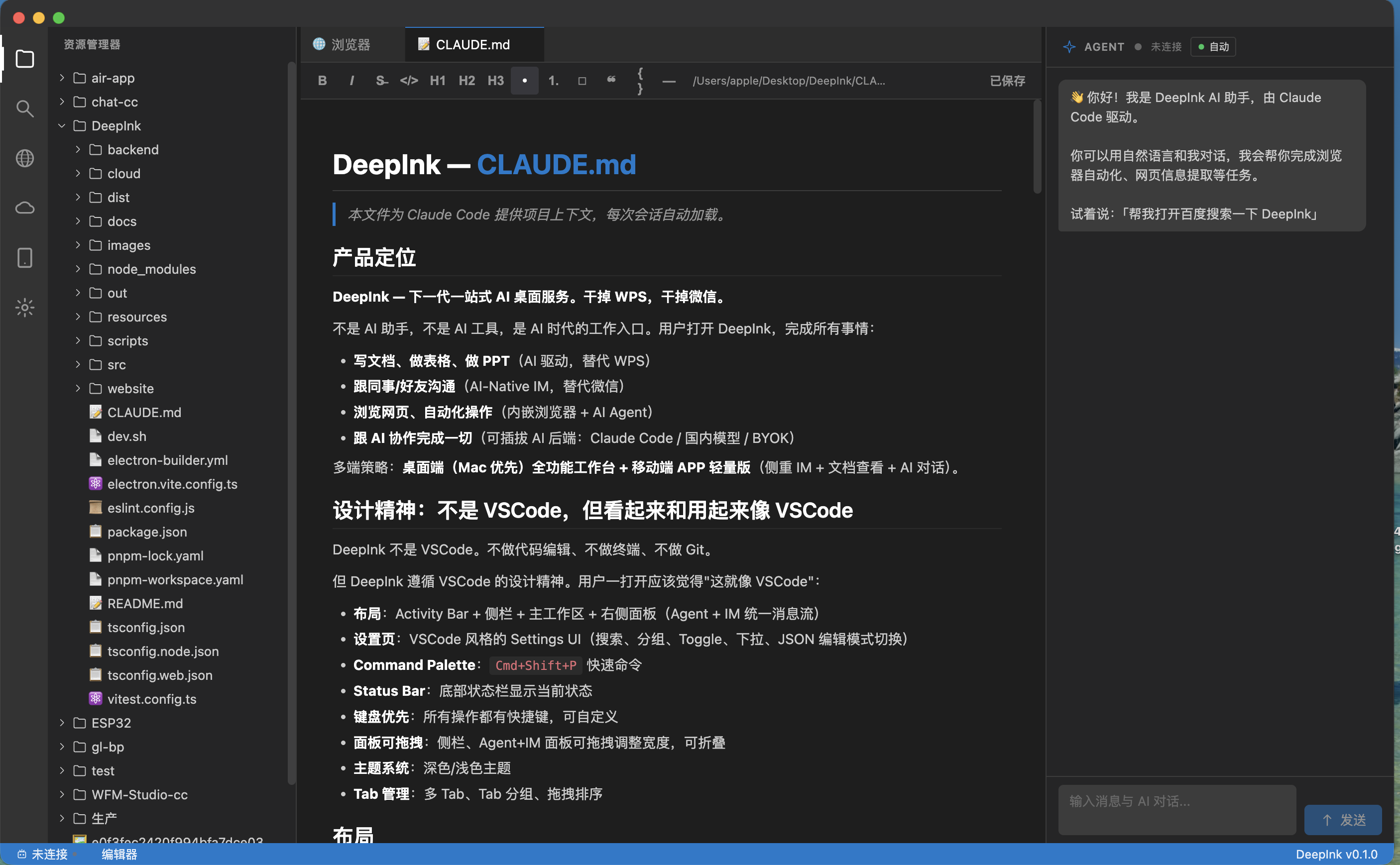Open package.json in the file tree
Viewport: 1400px width, 865px height.
tap(147, 532)
